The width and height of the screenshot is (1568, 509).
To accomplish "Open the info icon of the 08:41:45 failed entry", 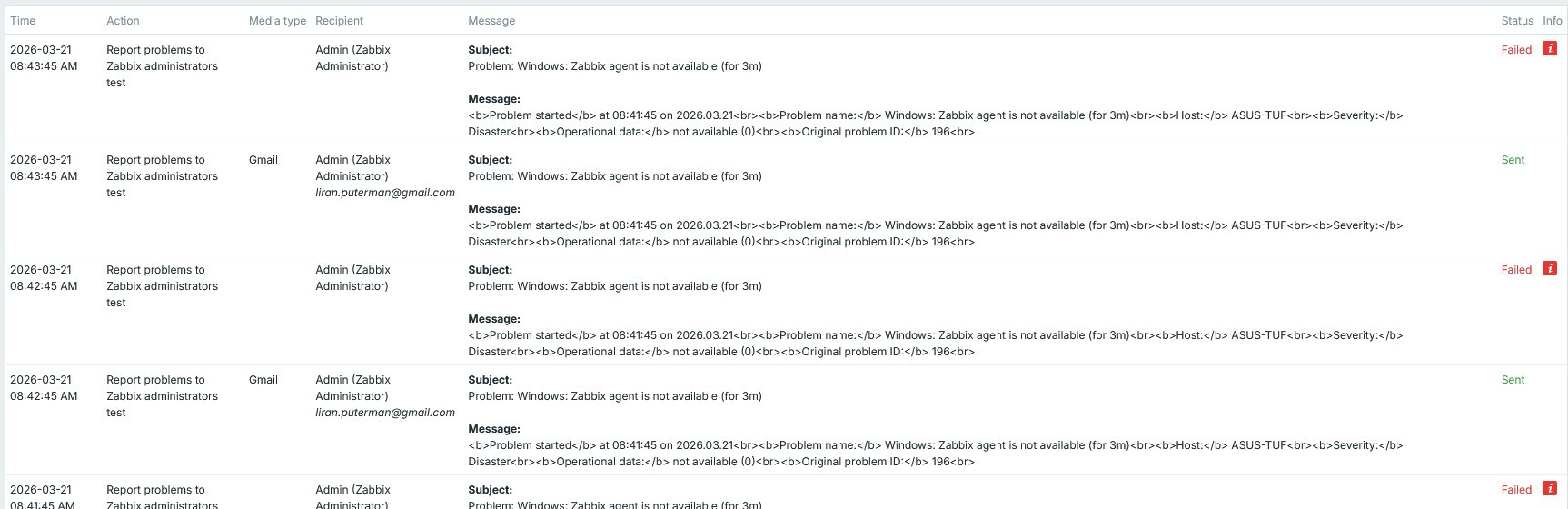I will (x=1550, y=489).
